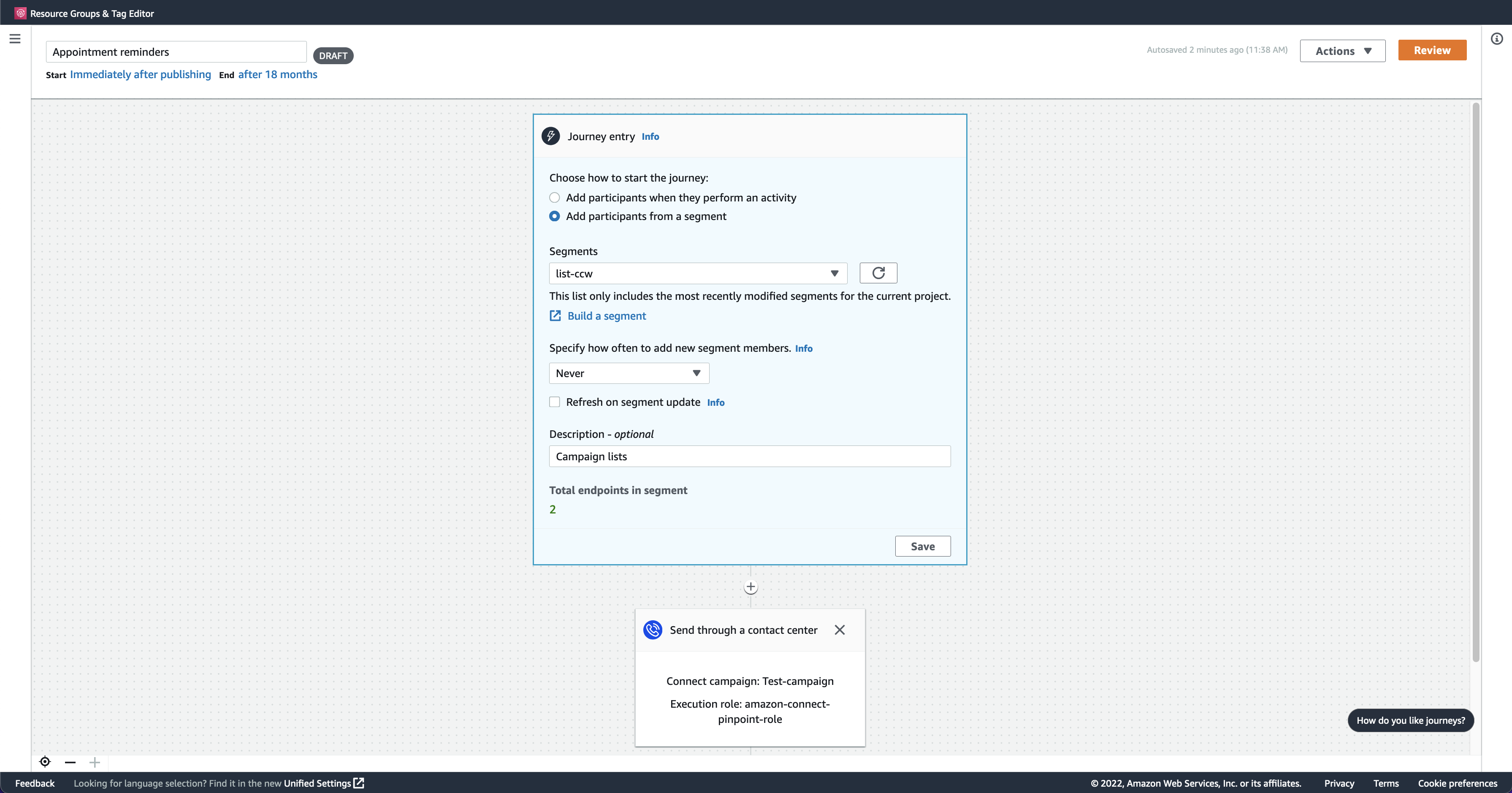Click the Feedback menu item at bottom
1512x793 pixels.
(x=35, y=783)
